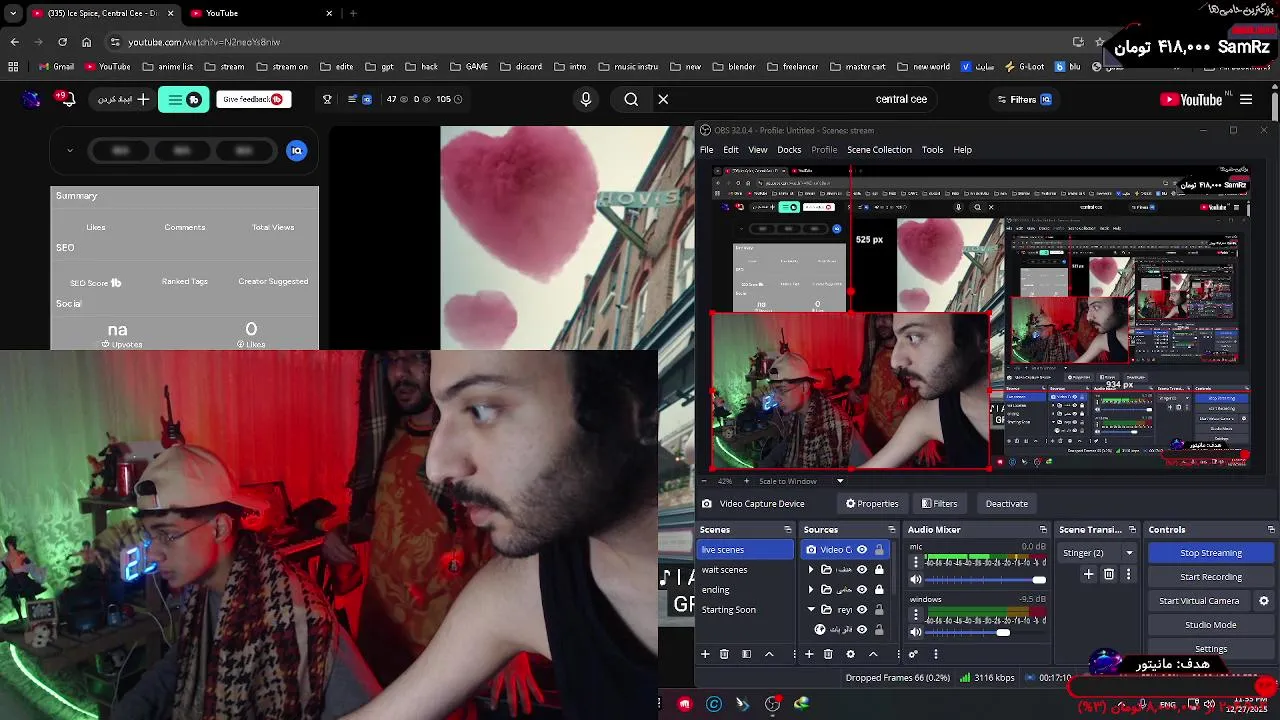Viewport: 1280px width, 720px height.
Task: Open the Edit menu in OBS
Action: (731, 150)
